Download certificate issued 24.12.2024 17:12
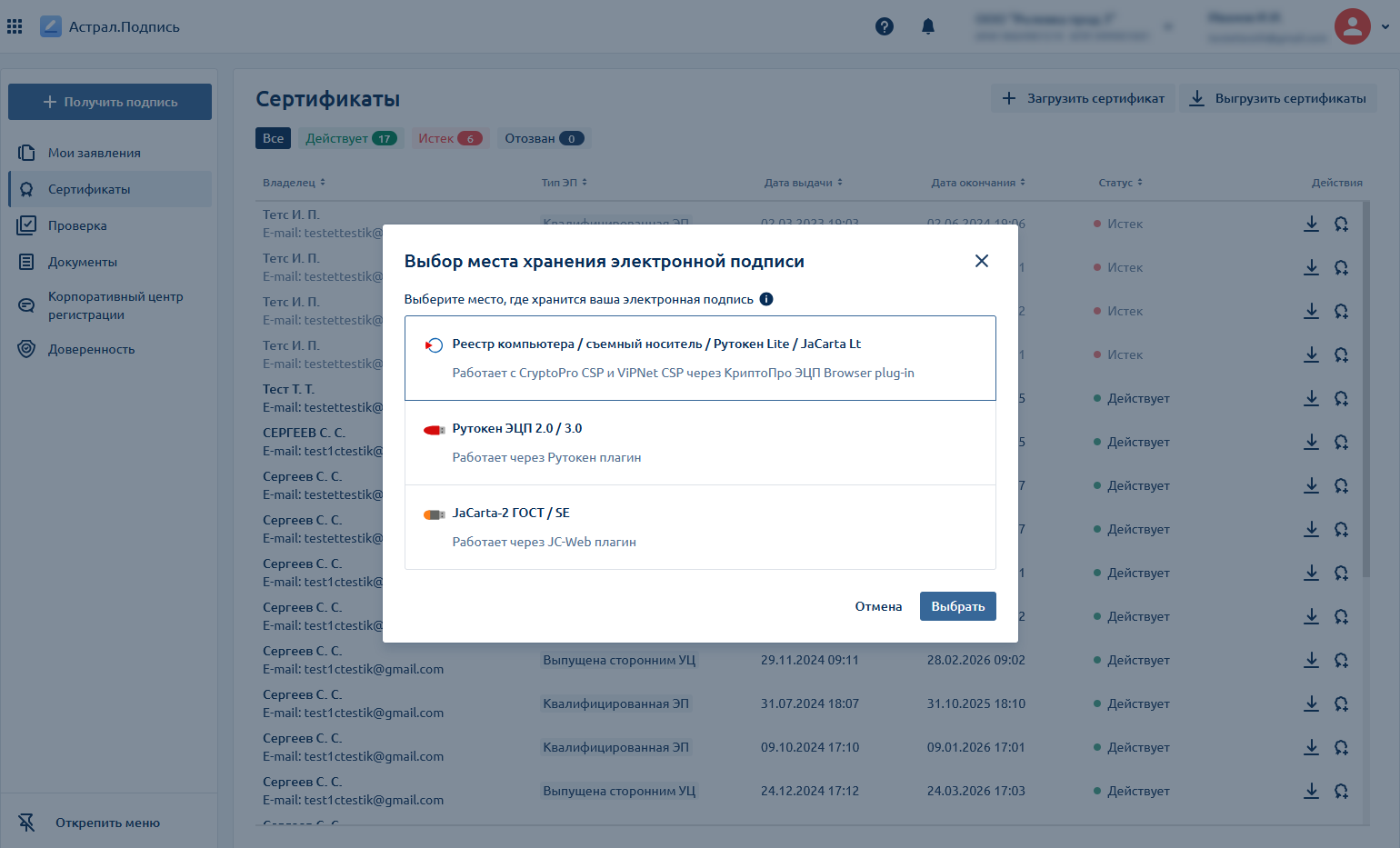1400x848 pixels. 1311,791
